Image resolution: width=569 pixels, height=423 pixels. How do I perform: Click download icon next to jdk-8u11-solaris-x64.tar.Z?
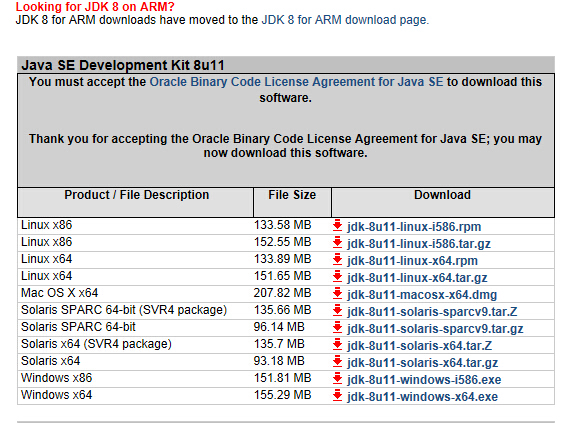tap(337, 345)
